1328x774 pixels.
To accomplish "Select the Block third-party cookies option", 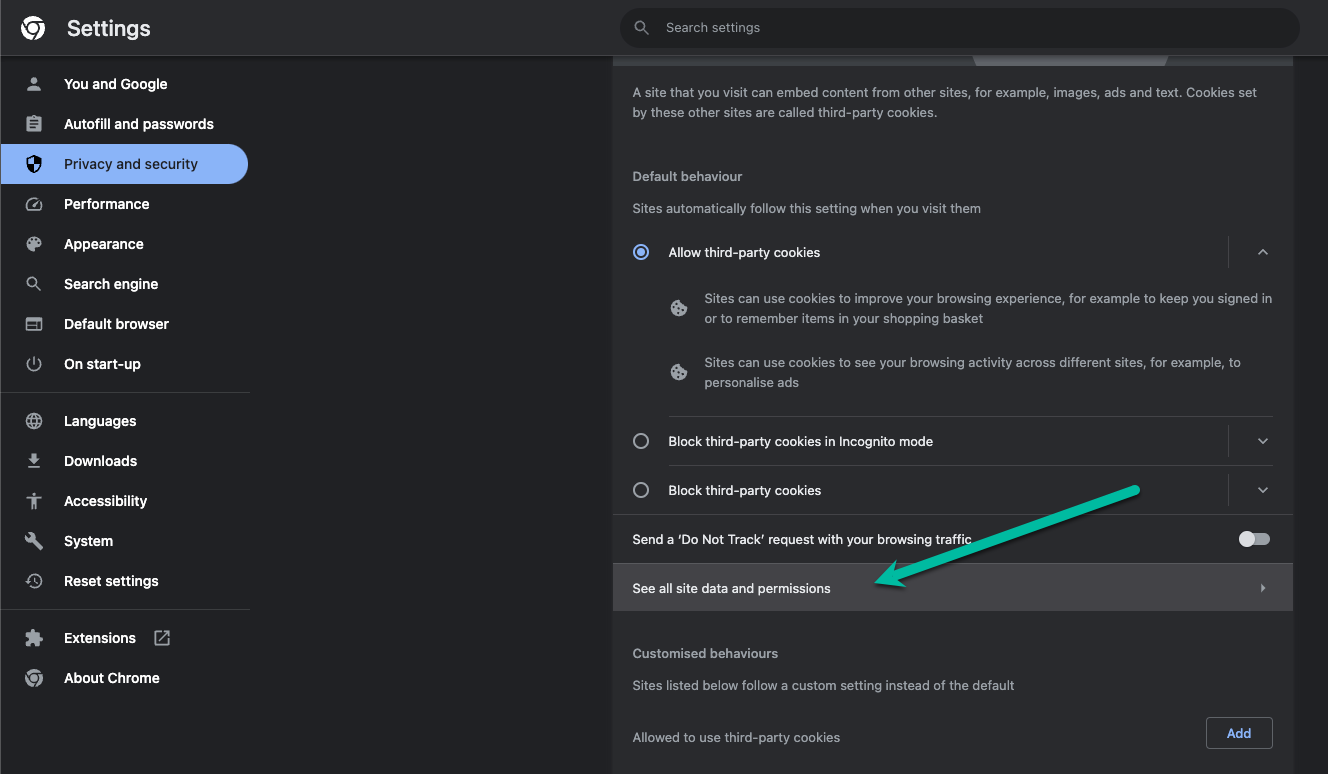I will pyautogui.click(x=640, y=490).
